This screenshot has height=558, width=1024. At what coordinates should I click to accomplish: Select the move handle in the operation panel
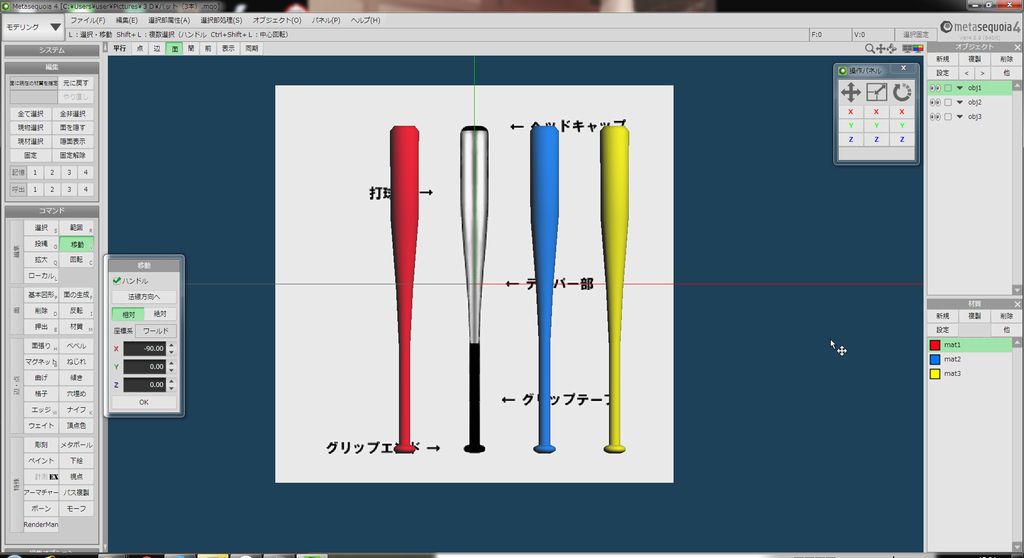coord(850,92)
